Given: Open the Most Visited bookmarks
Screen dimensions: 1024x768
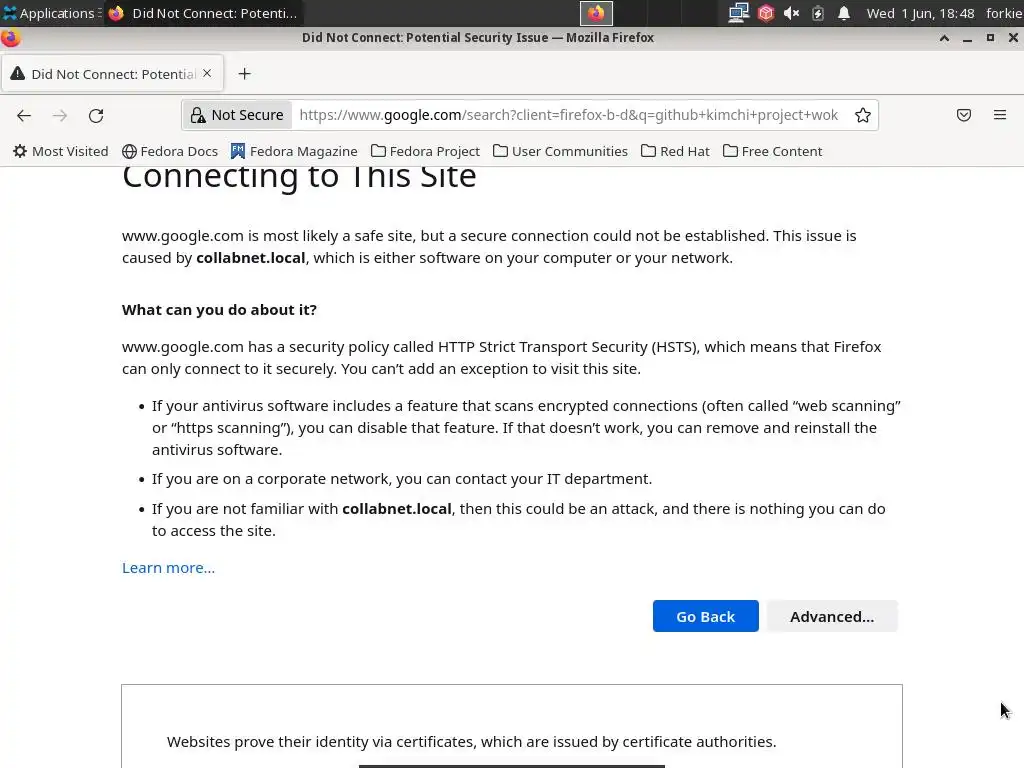Looking at the screenshot, I should pyautogui.click(x=61, y=152).
